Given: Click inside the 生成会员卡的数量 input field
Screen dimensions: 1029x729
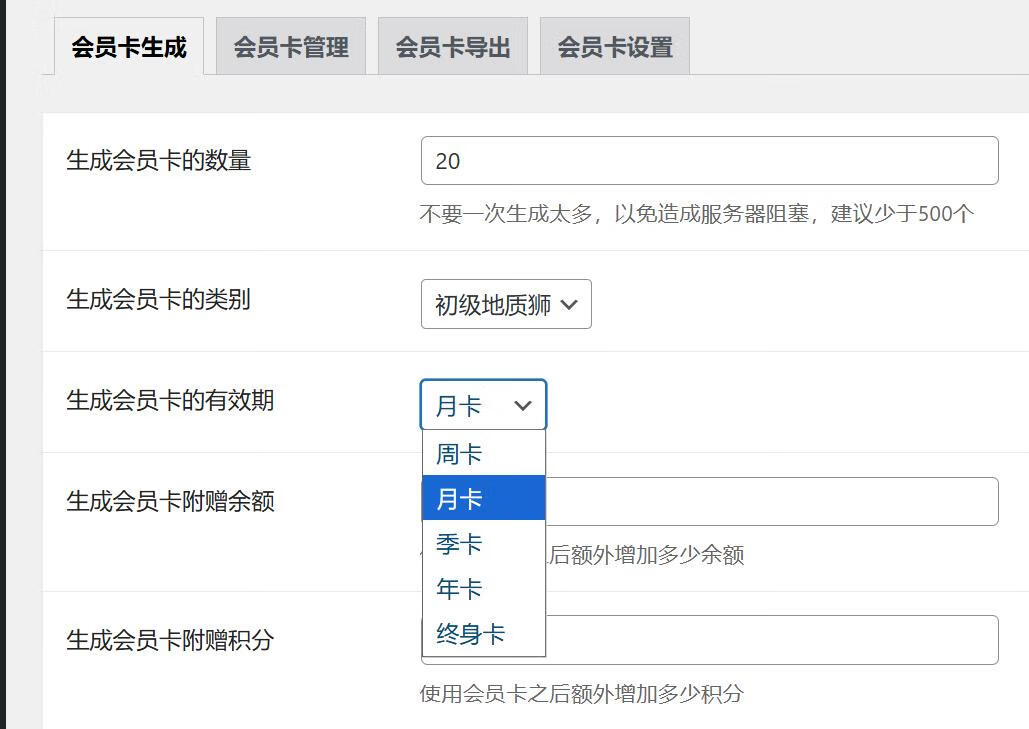Looking at the screenshot, I should tap(710, 160).
